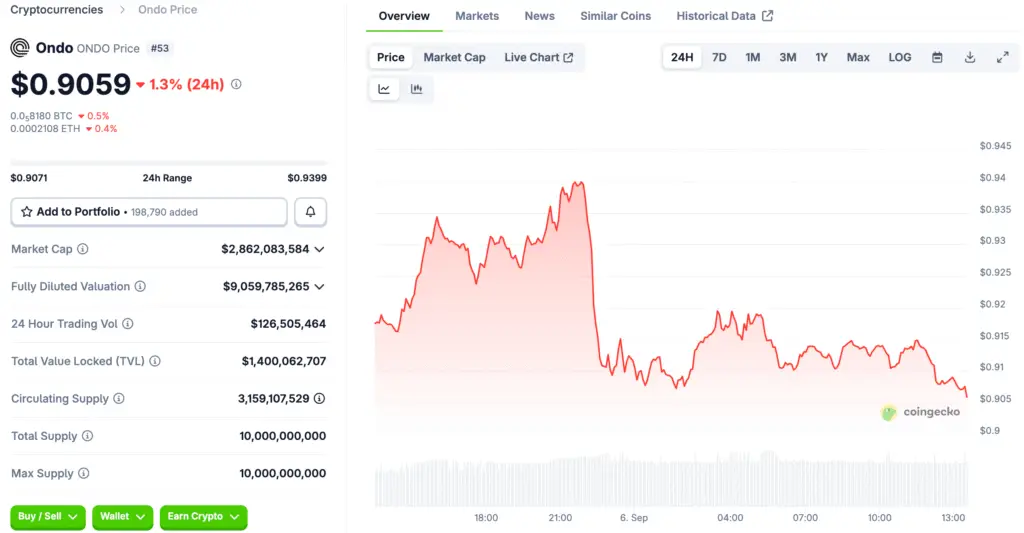Image resolution: width=1024 pixels, height=533 pixels.
Task: Click the 6. Sep axis label
Action: [x=634, y=518]
